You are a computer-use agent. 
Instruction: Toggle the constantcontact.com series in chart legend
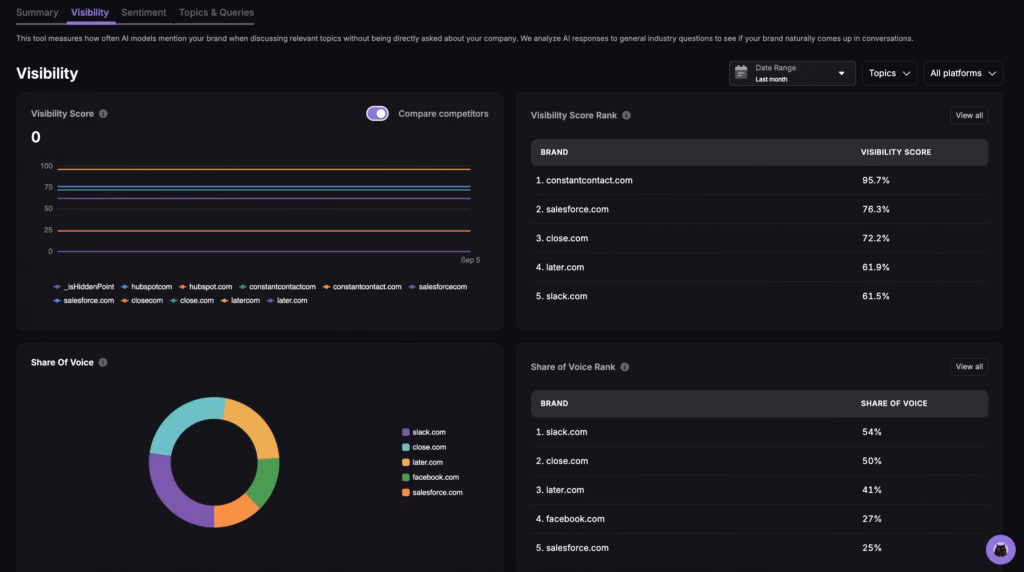click(x=367, y=287)
